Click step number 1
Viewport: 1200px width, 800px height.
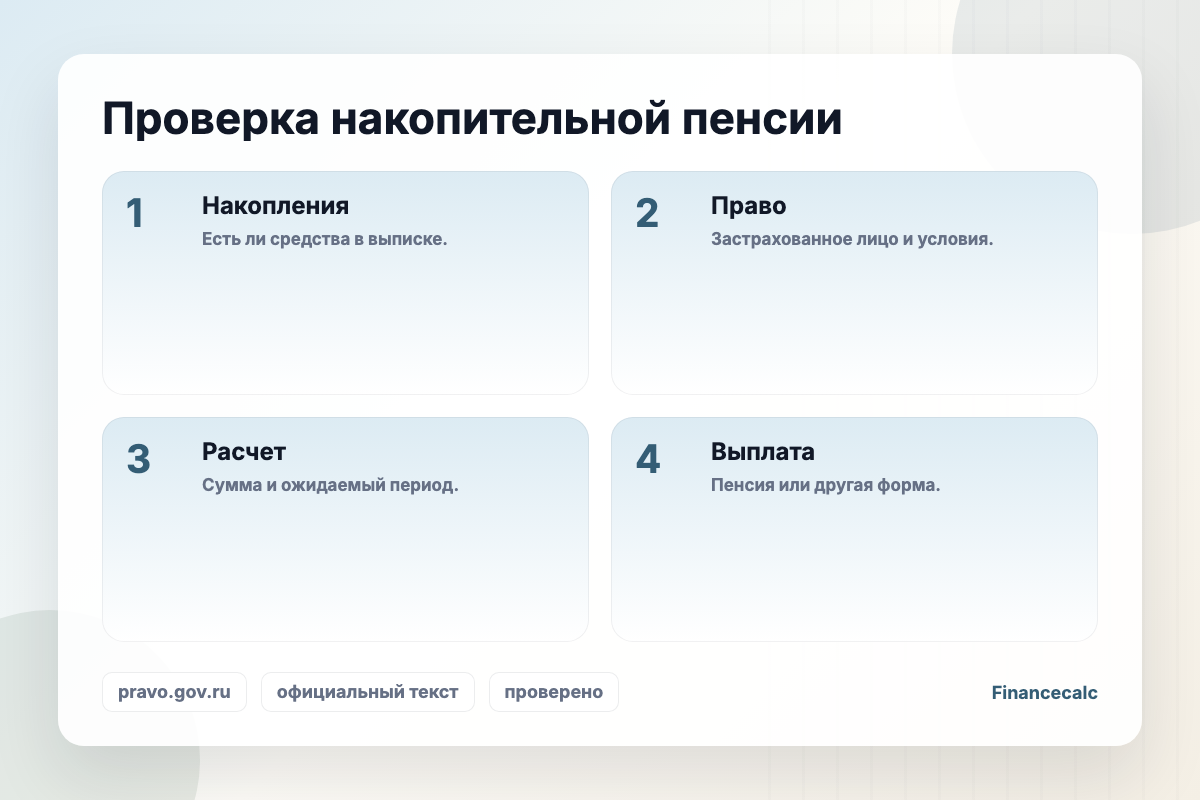[x=135, y=213]
